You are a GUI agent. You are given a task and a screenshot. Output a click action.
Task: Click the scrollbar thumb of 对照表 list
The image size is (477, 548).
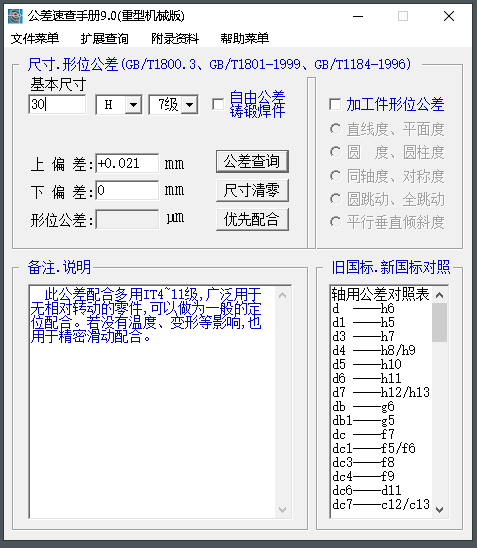pos(440,323)
